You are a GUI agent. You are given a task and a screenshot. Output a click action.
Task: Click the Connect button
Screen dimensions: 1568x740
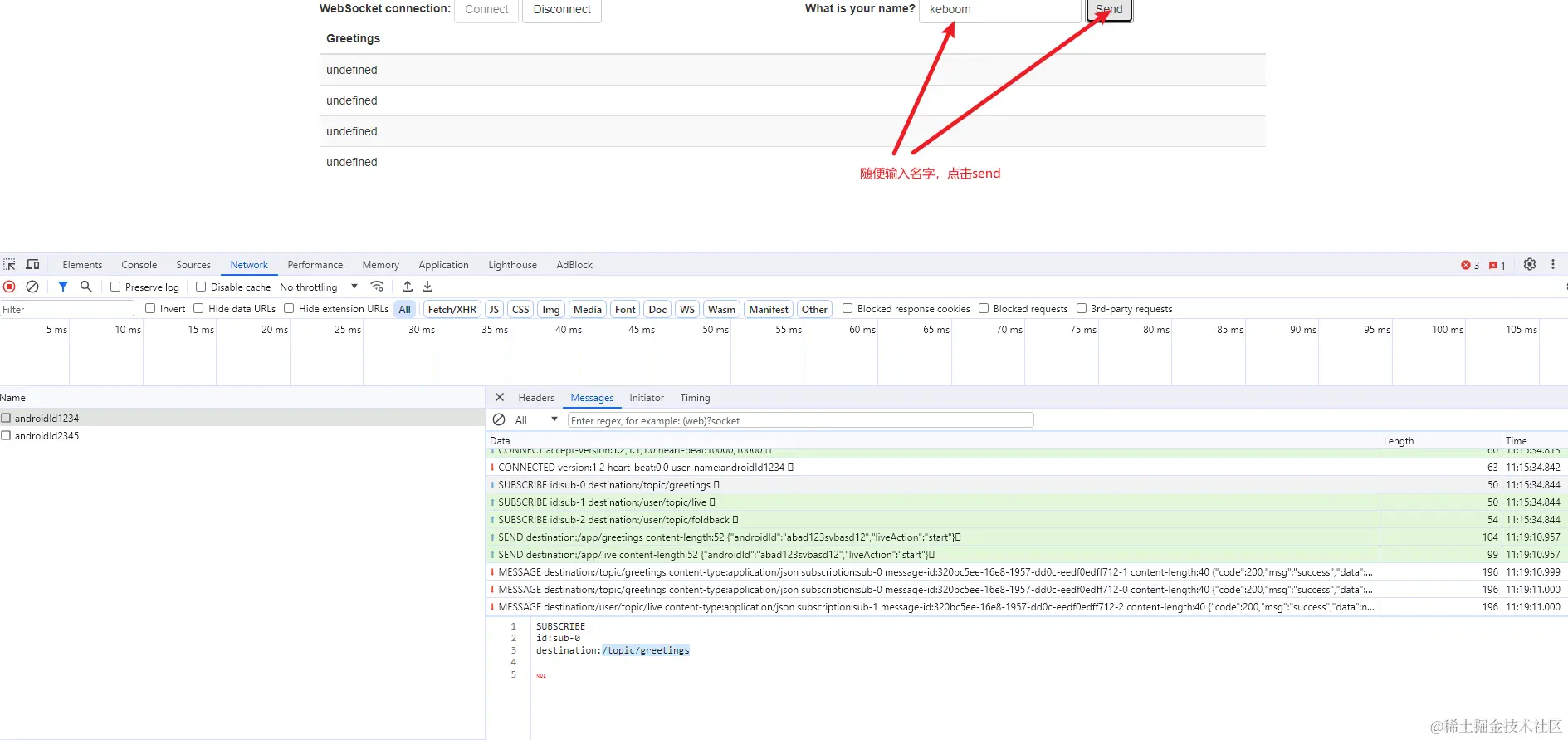coord(486,9)
